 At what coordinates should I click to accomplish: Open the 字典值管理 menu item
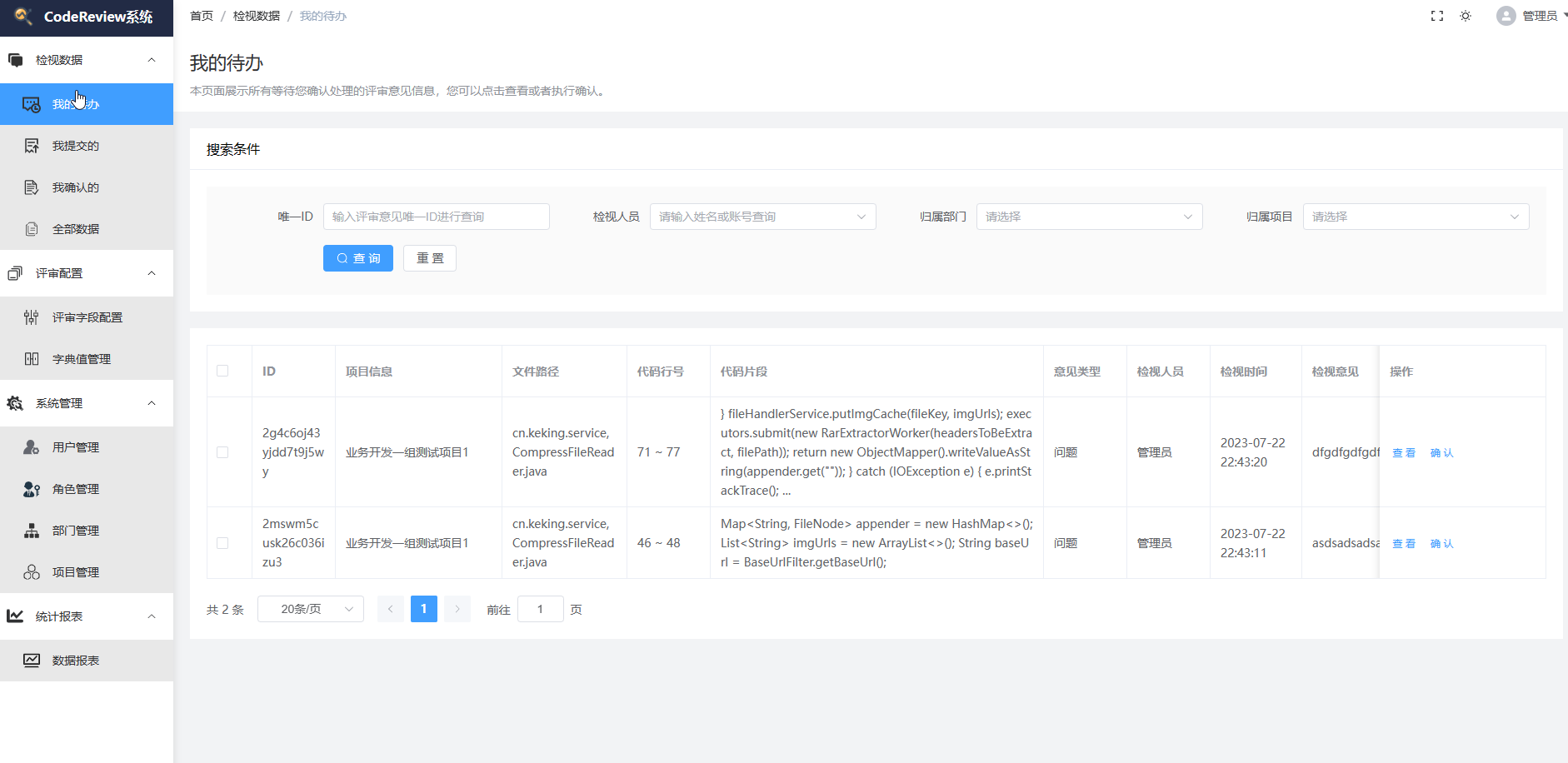82,359
